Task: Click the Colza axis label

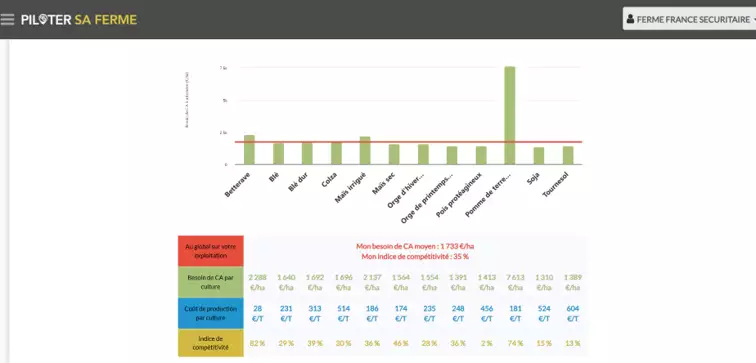Action: [329, 179]
